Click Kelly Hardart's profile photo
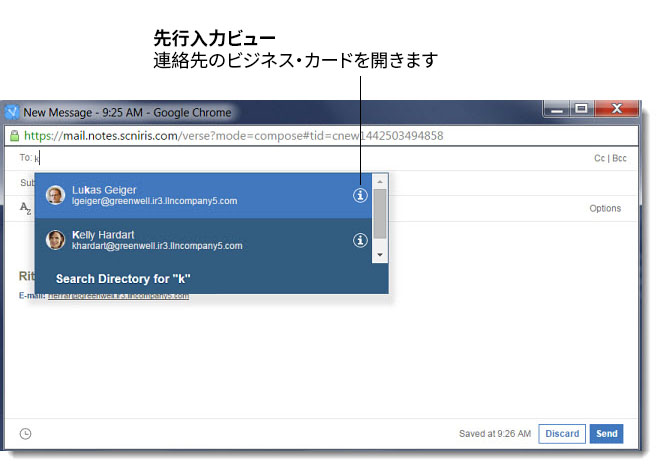657x466 pixels. pos(55,240)
